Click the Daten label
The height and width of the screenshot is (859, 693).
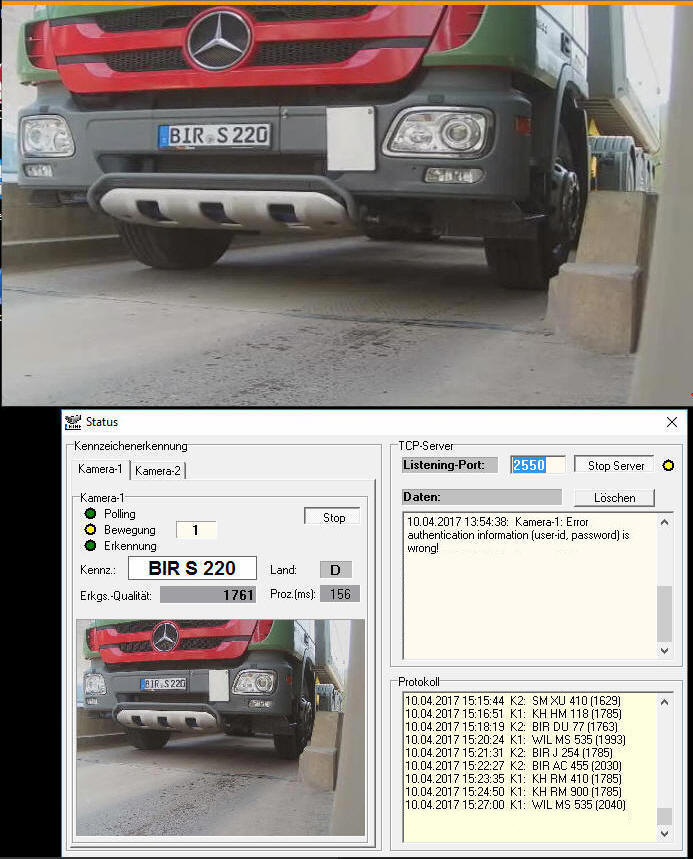pyautogui.click(x=482, y=497)
